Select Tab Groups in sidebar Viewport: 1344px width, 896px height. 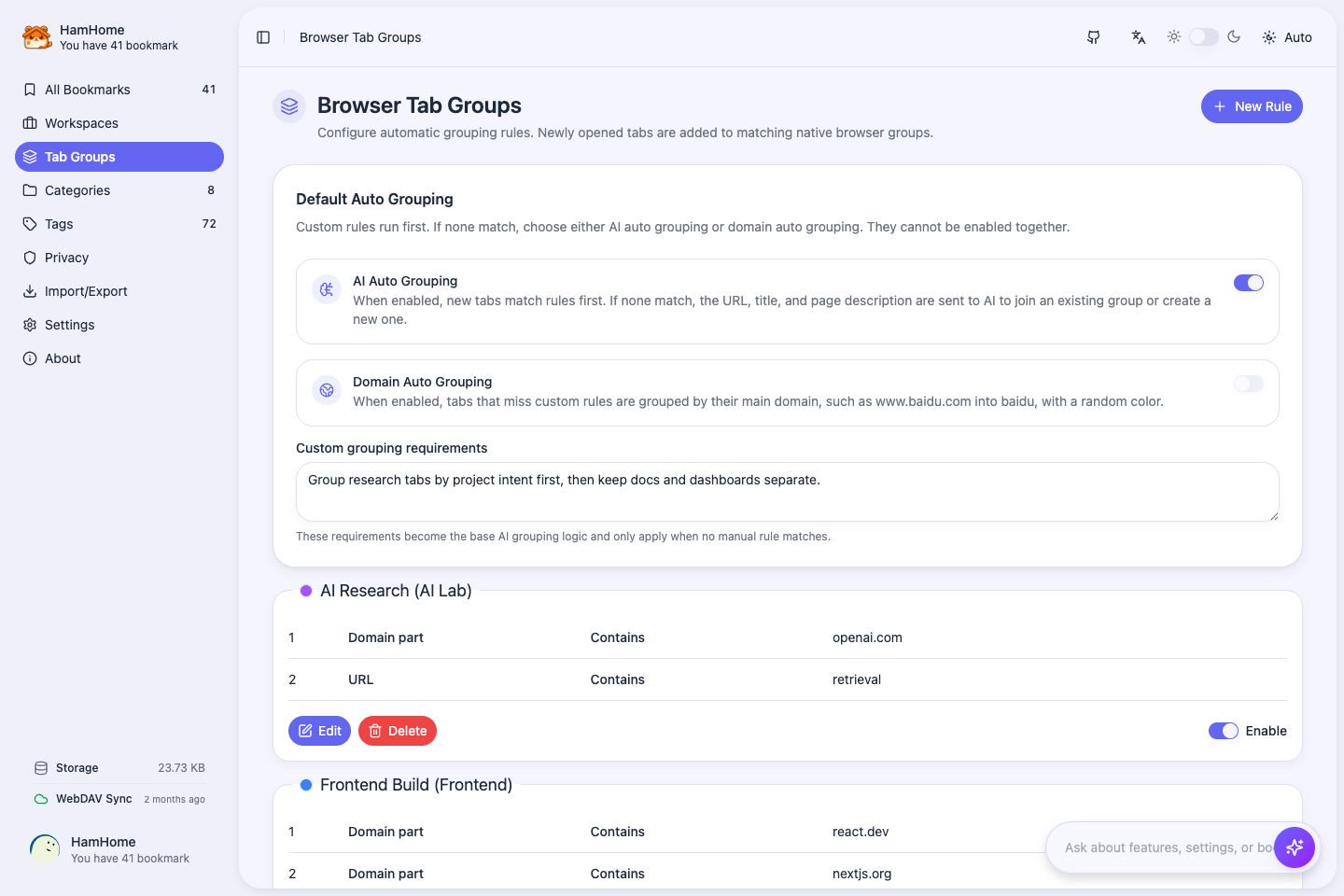point(119,157)
